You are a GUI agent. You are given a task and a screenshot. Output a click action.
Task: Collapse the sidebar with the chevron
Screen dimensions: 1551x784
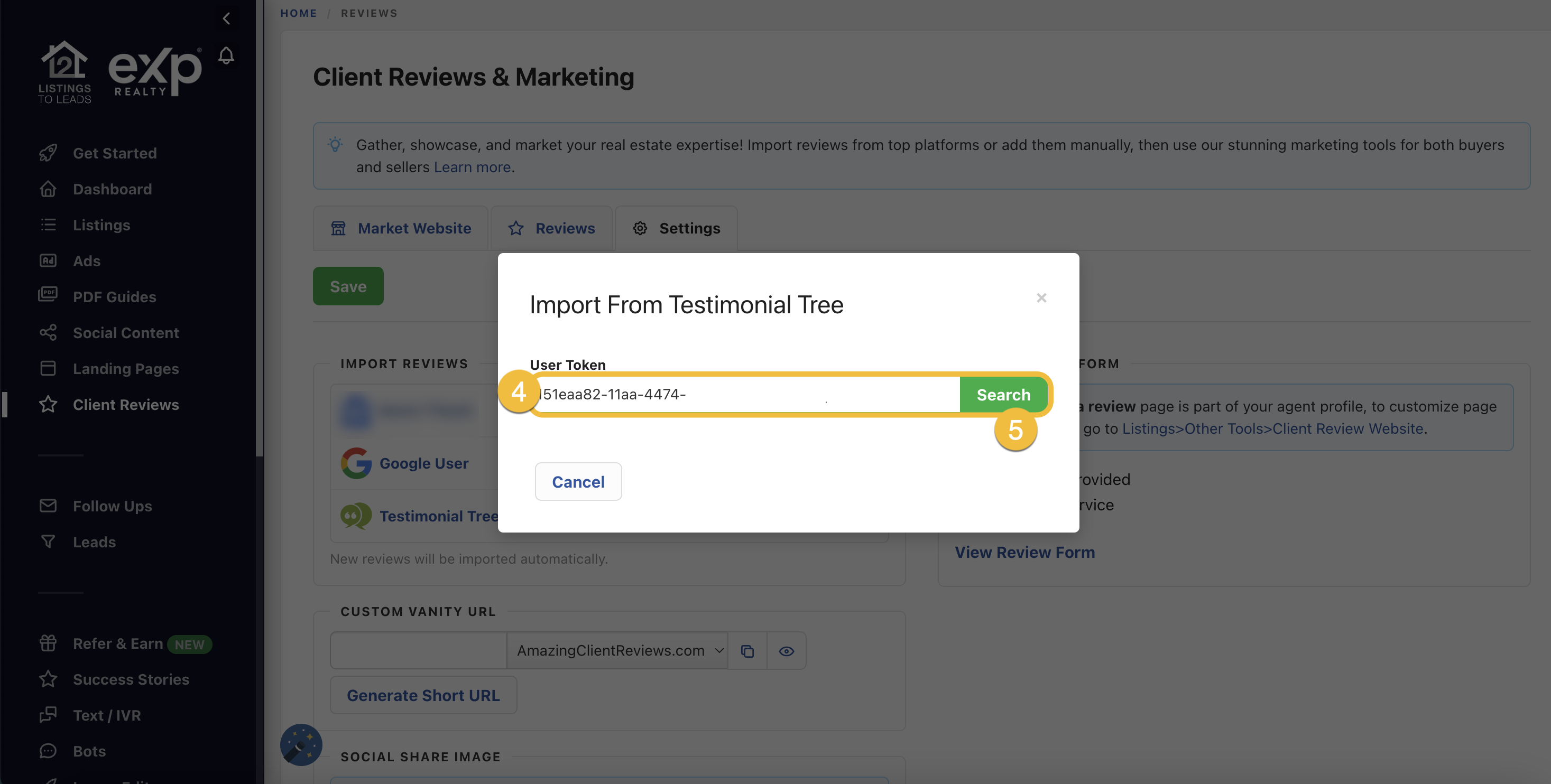pos(227,18)
